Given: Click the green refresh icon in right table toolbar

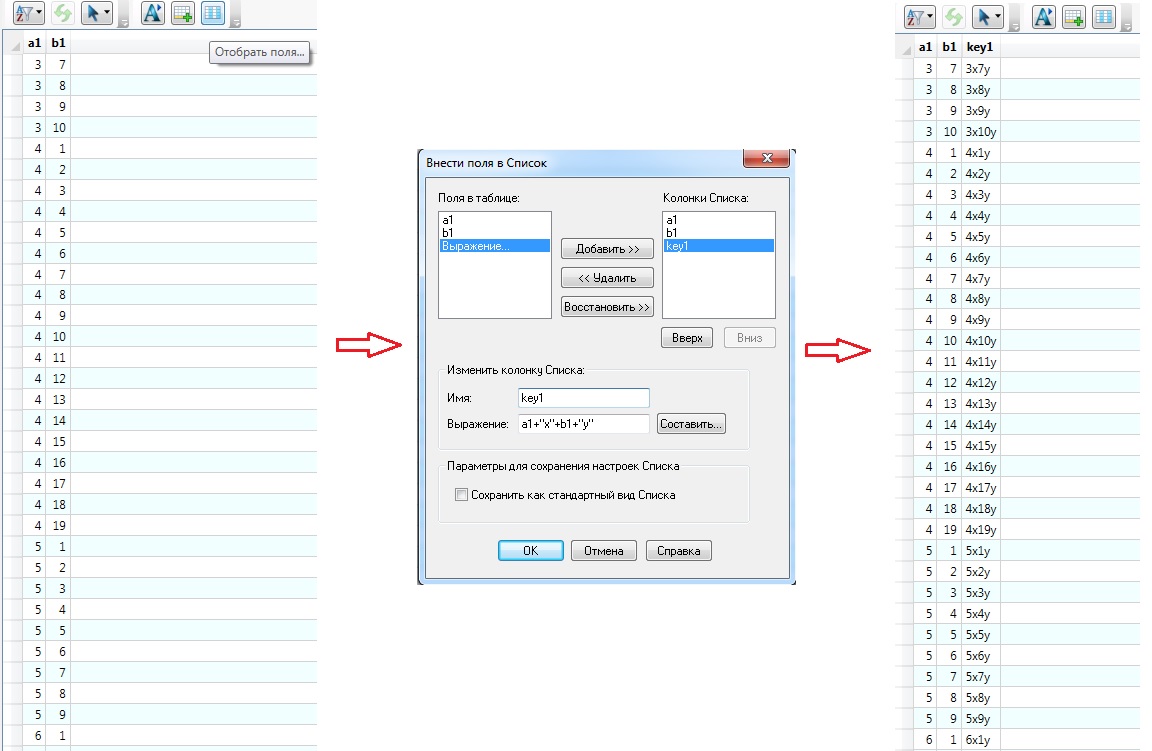Looking at the screenshot, I should [x=954, y=17].
